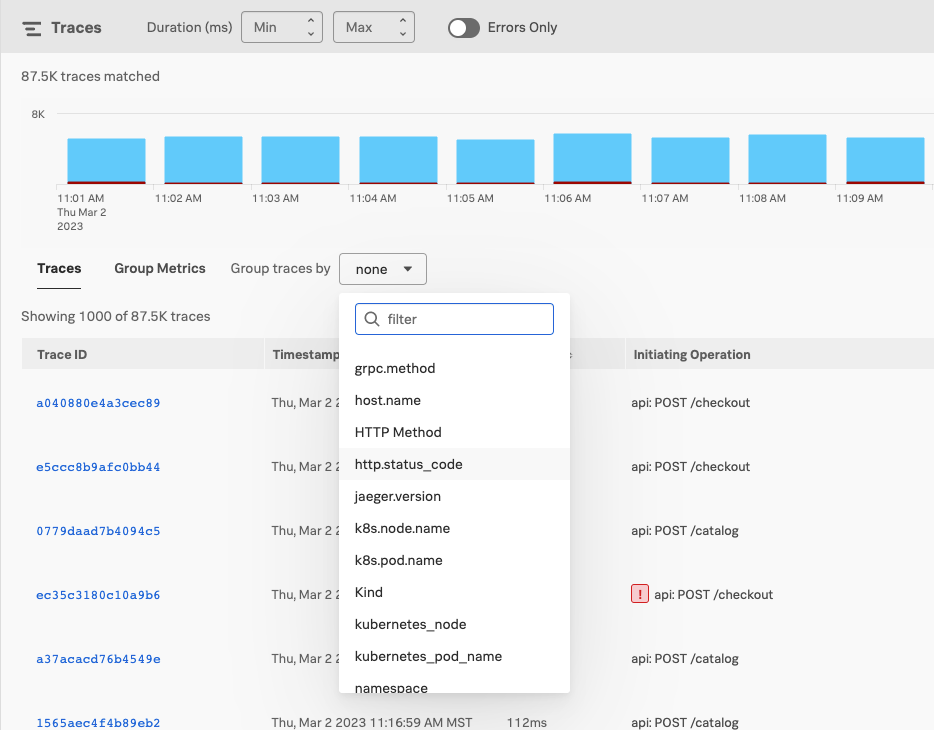The image size is (934, 730).
Task: Select kubernetes_node option
Action: click(454, 625)
